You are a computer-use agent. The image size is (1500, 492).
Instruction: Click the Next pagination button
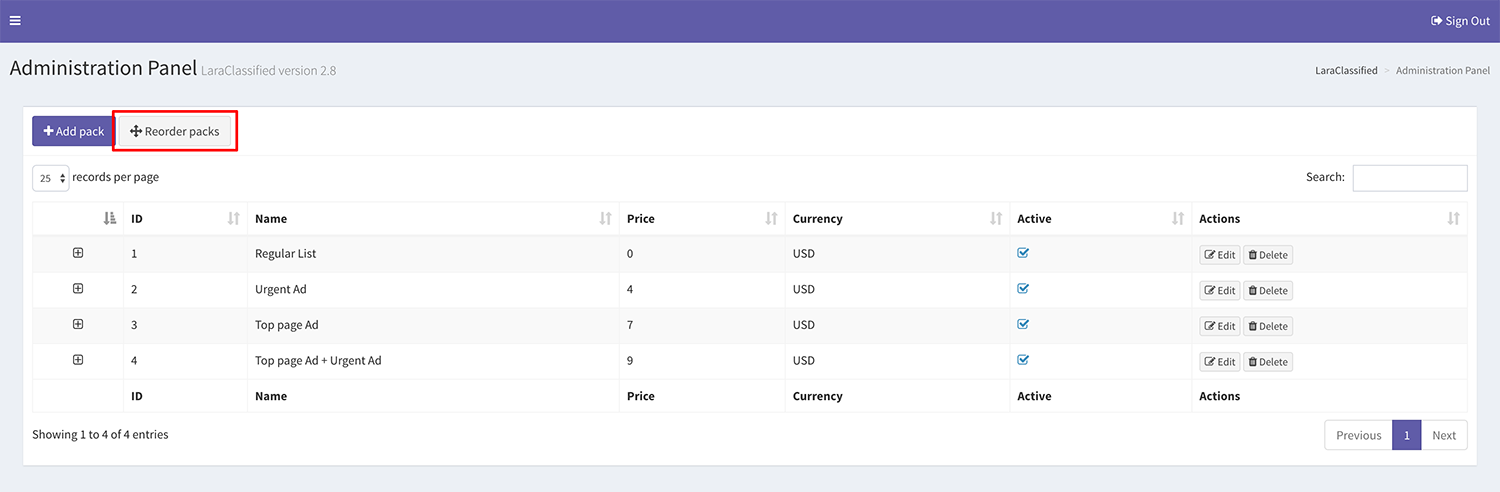[1443, 435]
